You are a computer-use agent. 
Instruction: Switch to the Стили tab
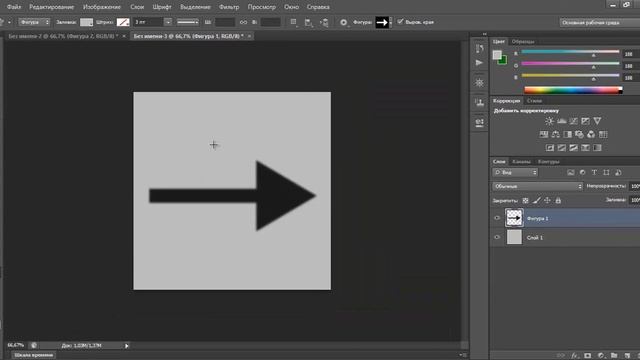534,101
